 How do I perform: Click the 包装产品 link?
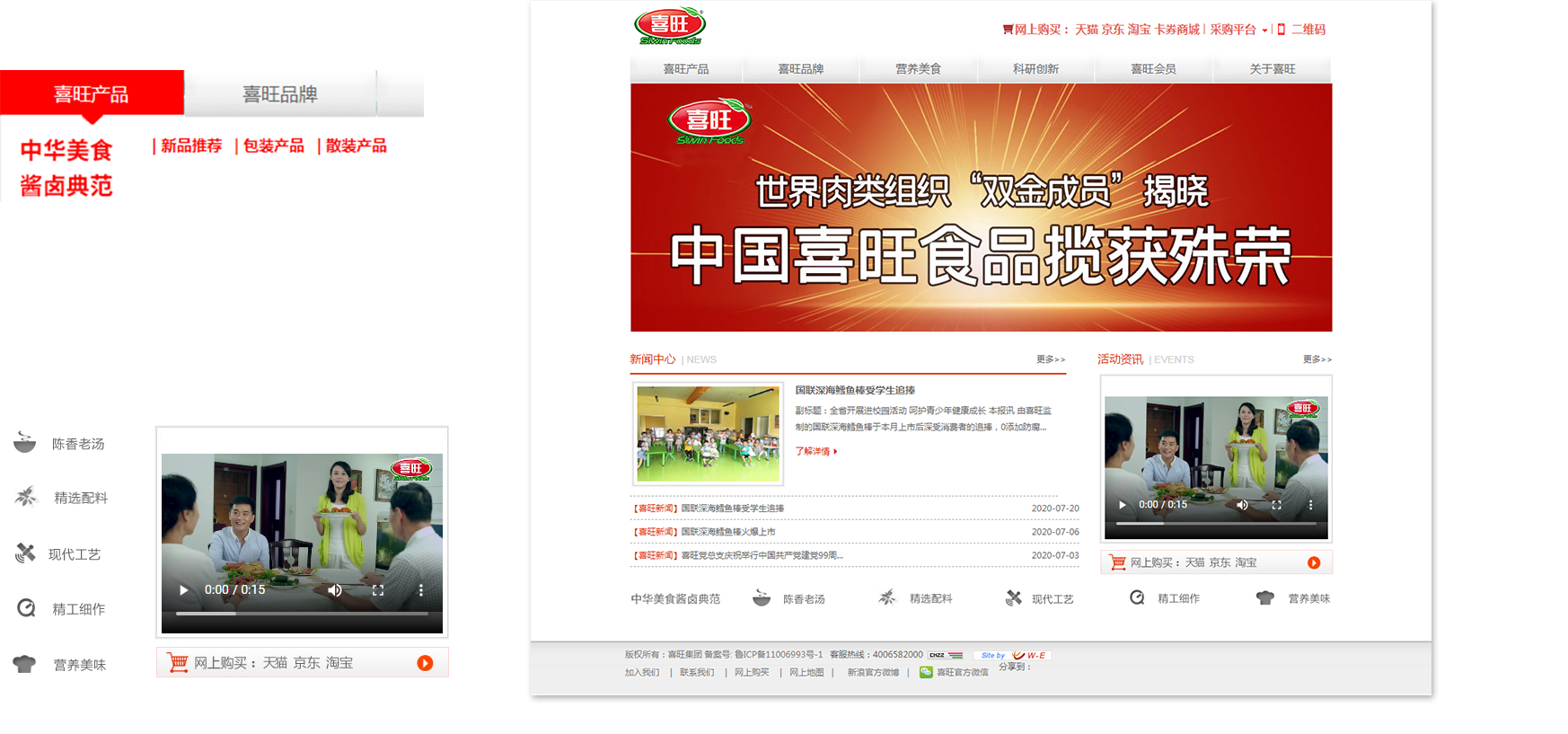[274, 146]
